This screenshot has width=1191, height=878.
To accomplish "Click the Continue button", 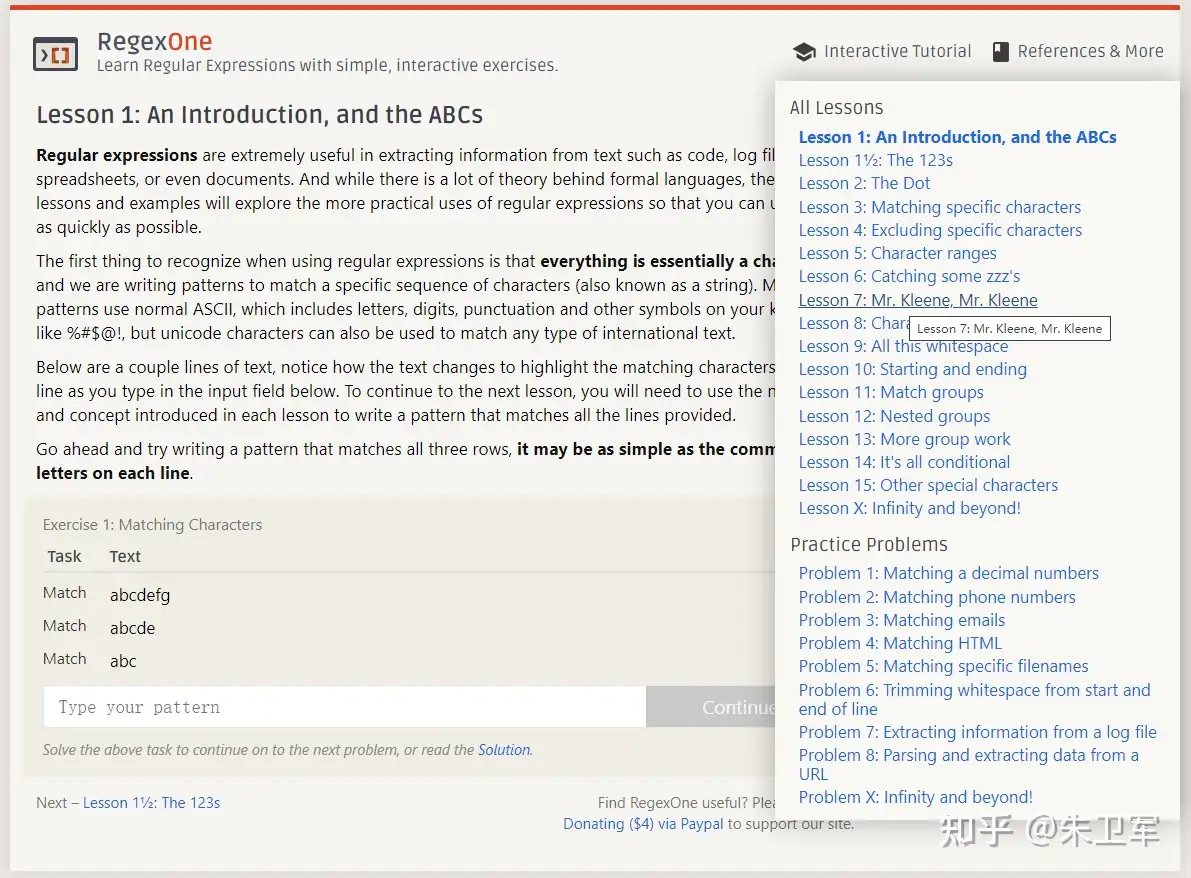I will click(711, 707).
